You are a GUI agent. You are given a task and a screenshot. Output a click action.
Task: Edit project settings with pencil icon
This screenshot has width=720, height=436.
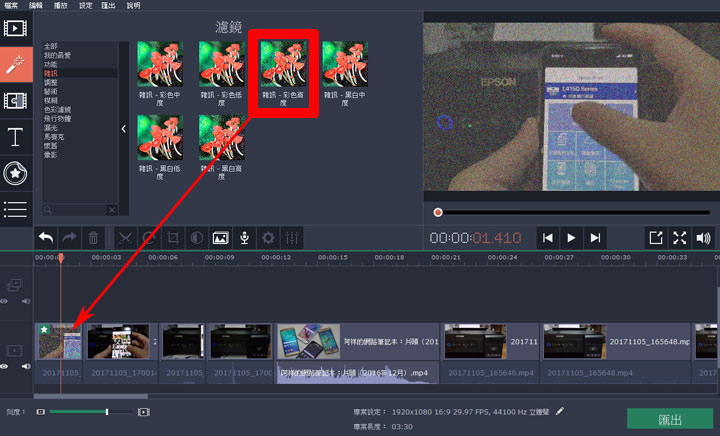coord(559,411)
